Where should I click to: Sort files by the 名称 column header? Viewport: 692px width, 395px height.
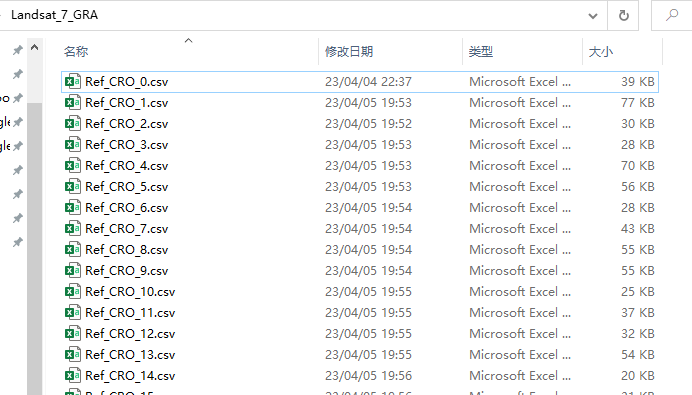(76, 52)
